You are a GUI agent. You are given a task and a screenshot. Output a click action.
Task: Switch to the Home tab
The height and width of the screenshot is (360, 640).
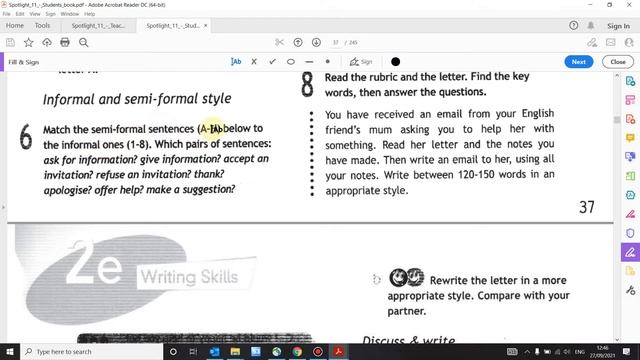pos(15,25)
